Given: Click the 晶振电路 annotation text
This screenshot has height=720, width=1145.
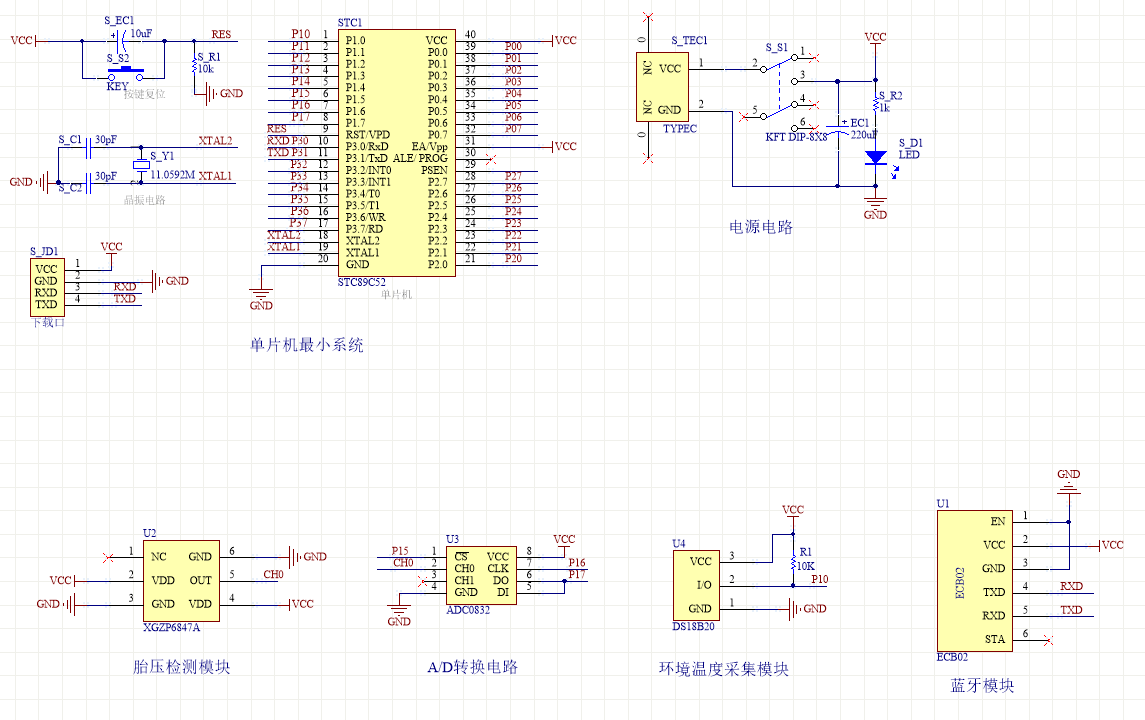Looking at the screenshot, I should point(145,200).
